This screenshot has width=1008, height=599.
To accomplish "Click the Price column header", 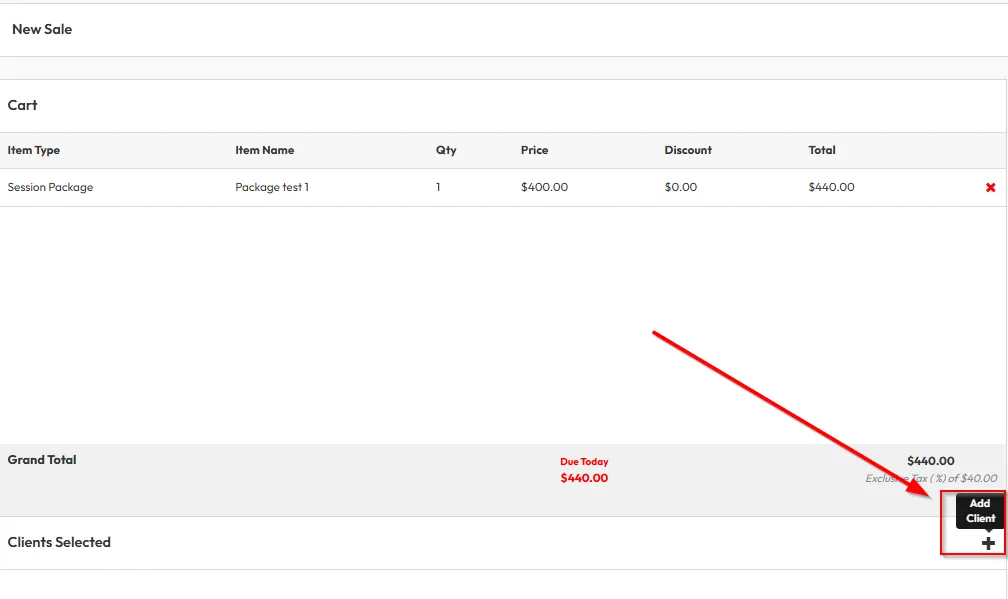I will tap(534, 150).
